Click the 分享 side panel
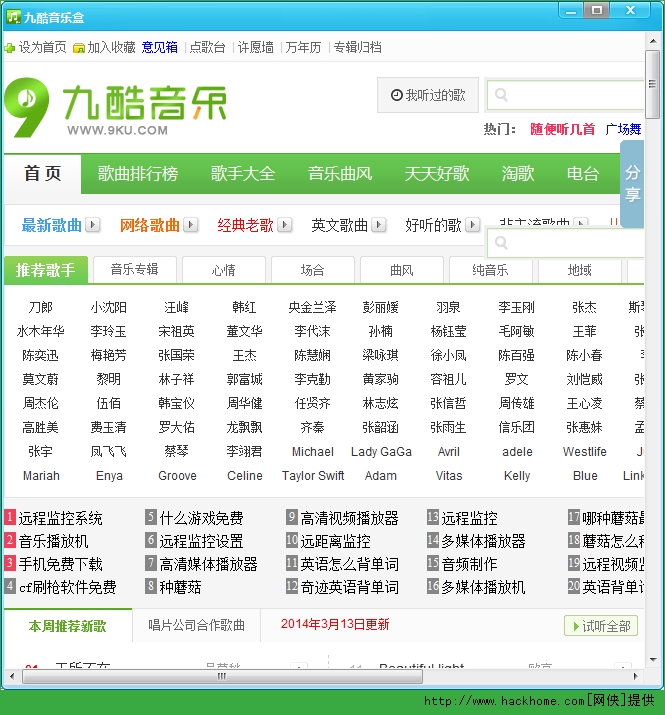Screen dimensions: 665x715 tap(632, 184)
